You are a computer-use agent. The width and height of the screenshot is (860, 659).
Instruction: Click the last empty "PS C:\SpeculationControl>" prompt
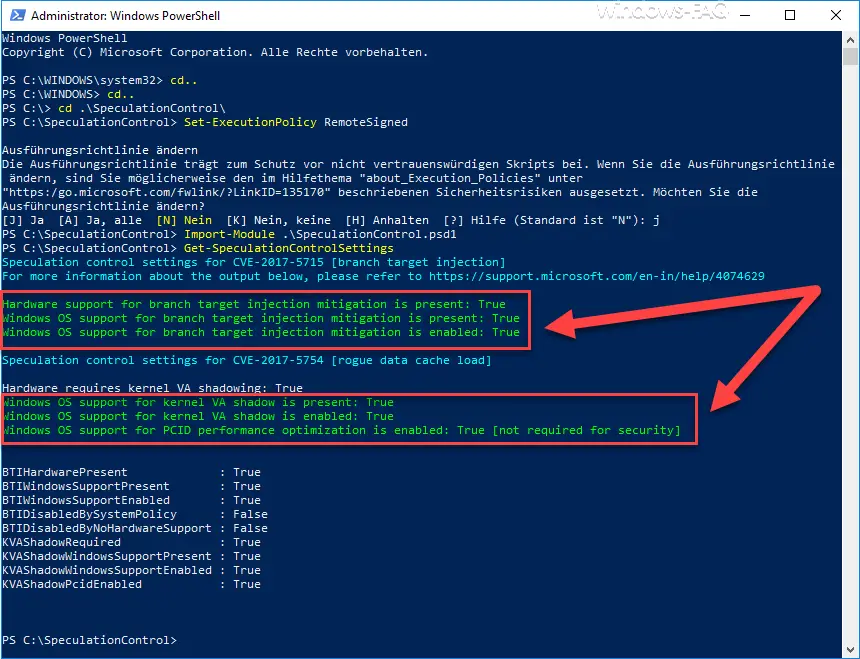(89, 640)
